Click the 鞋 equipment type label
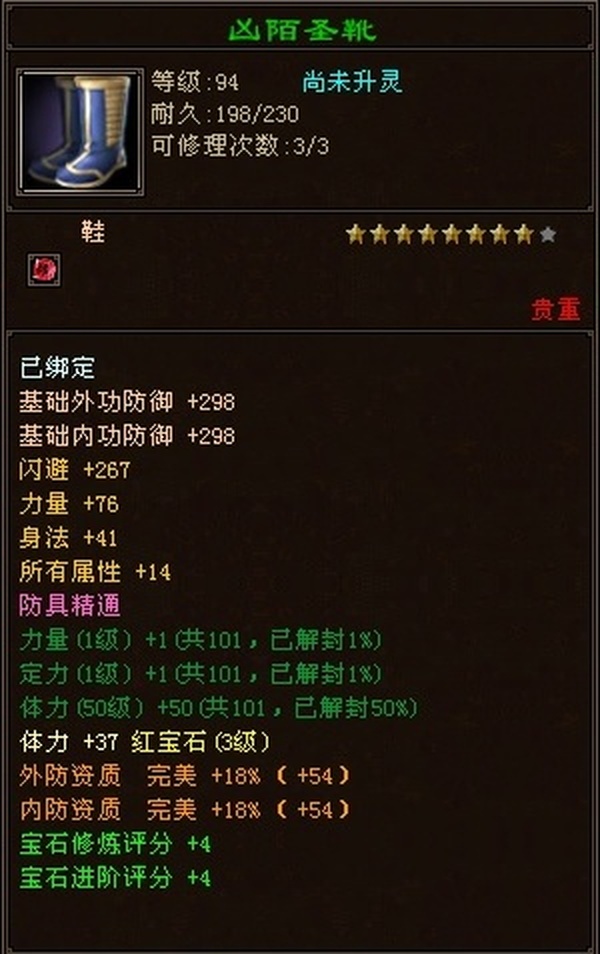Screen dimensions: 600x954 [93, 232]
